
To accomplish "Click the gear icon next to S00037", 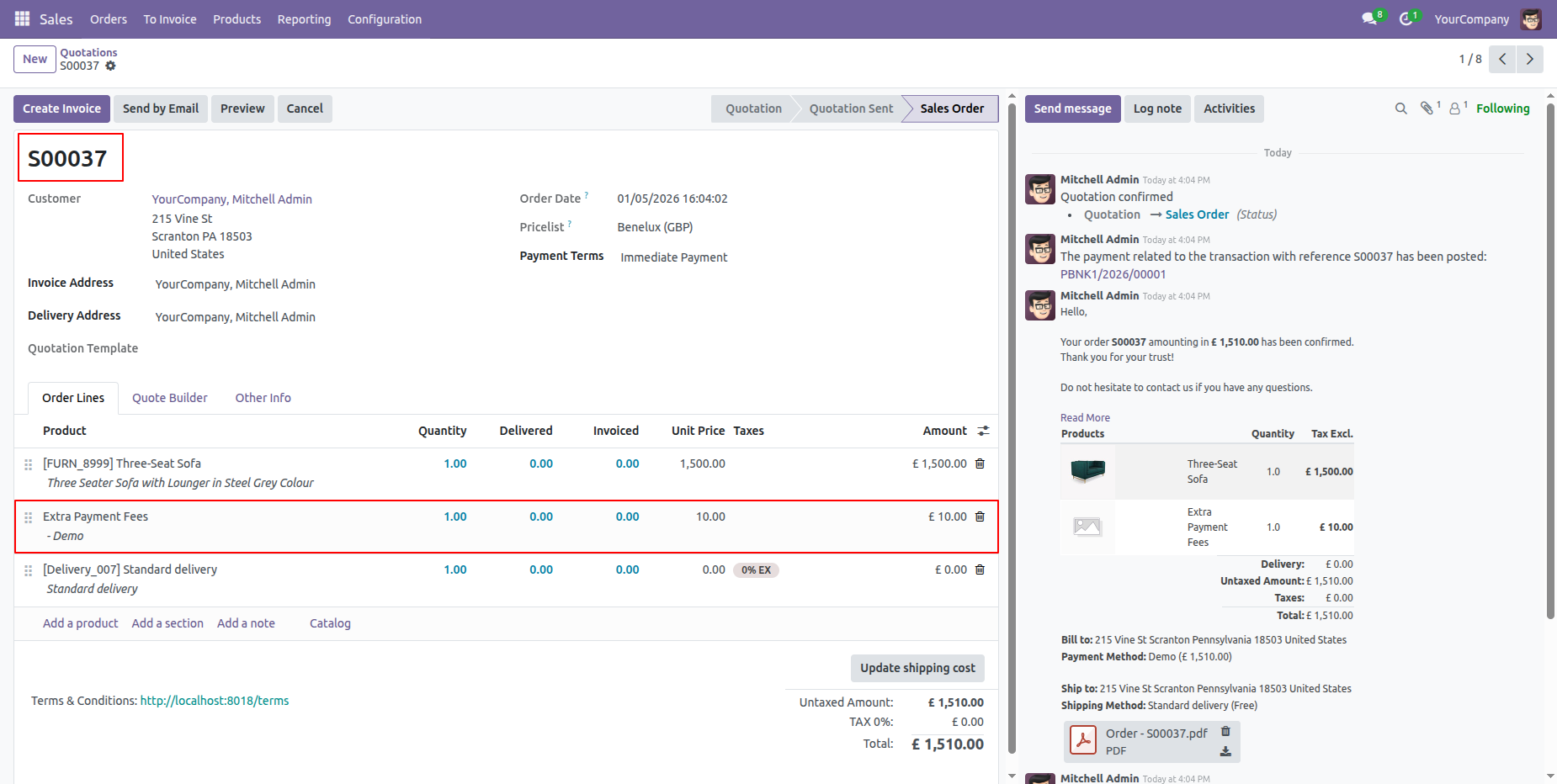I will (110, 66).
